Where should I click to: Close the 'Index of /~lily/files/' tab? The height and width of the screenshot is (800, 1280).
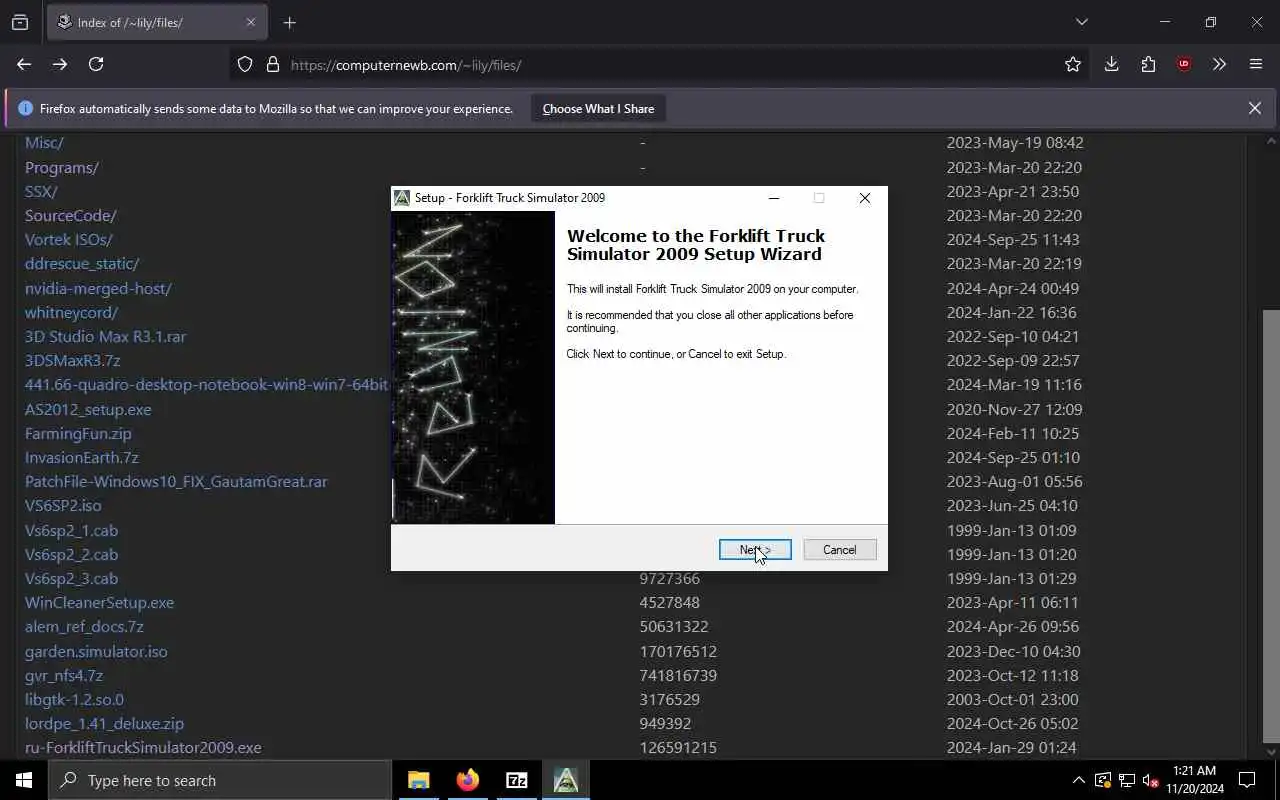251,22
